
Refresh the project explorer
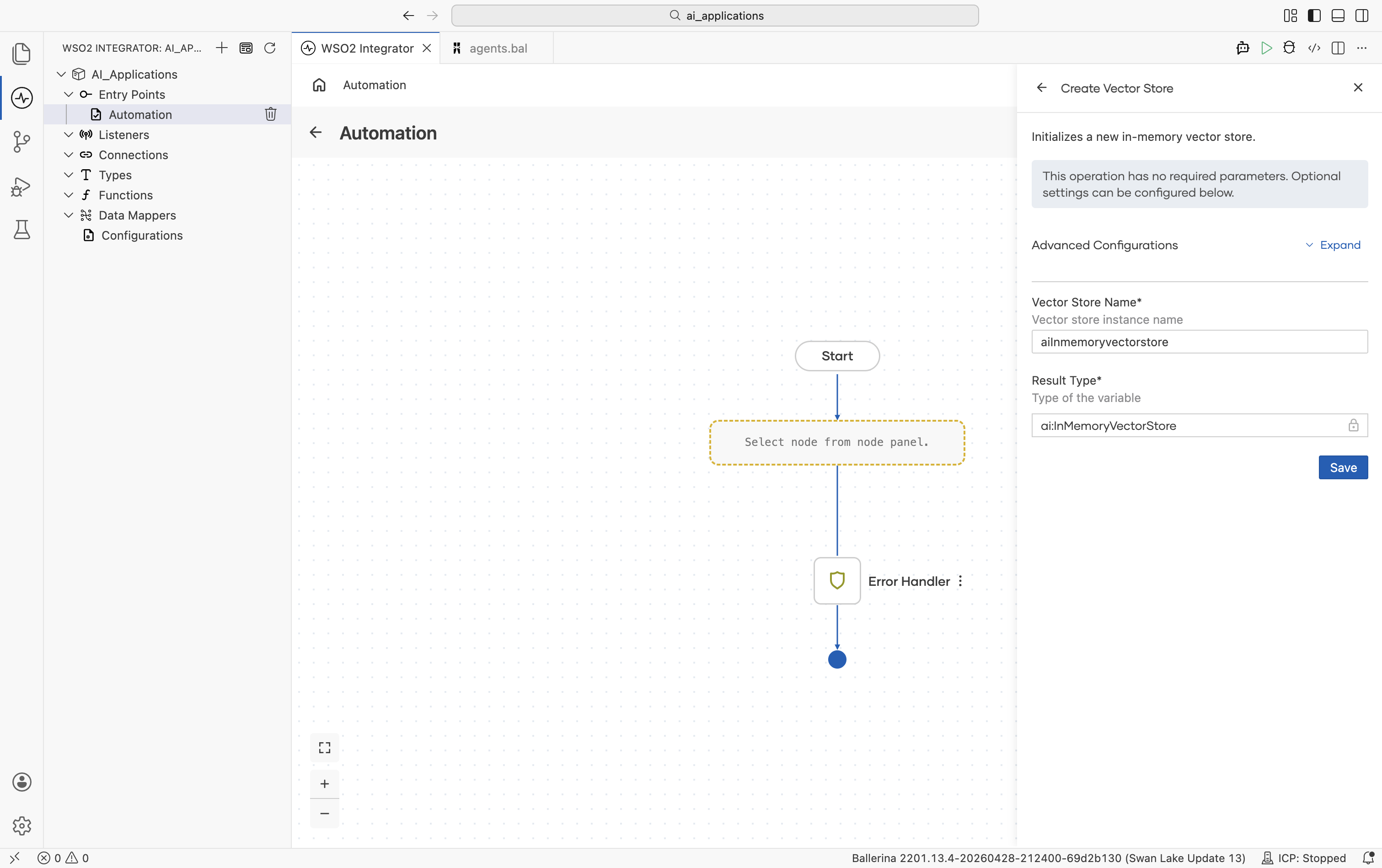[x=270, y=48]
